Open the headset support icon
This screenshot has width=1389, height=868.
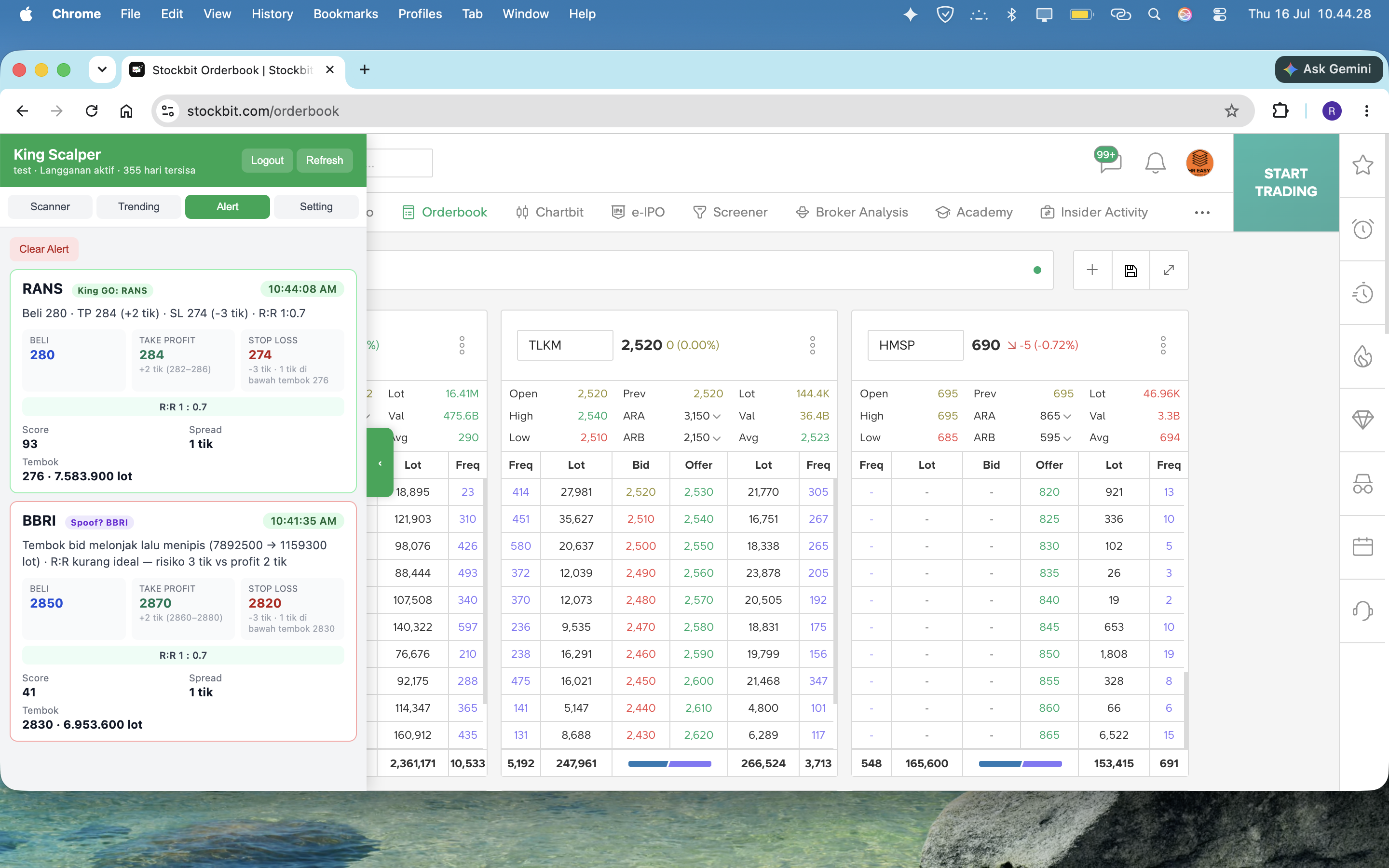coord(1362,610)
